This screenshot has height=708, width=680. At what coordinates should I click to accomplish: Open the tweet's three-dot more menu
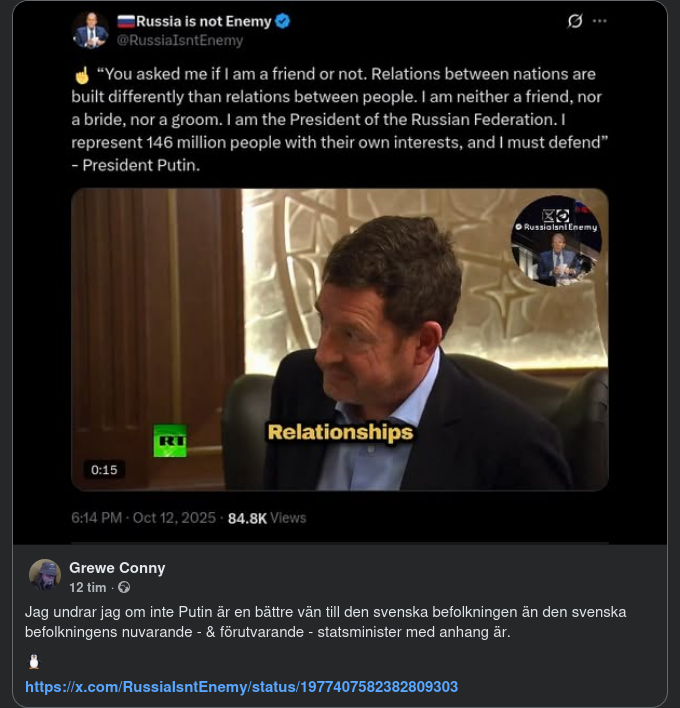pyautogui.click(x=600, y=21)
